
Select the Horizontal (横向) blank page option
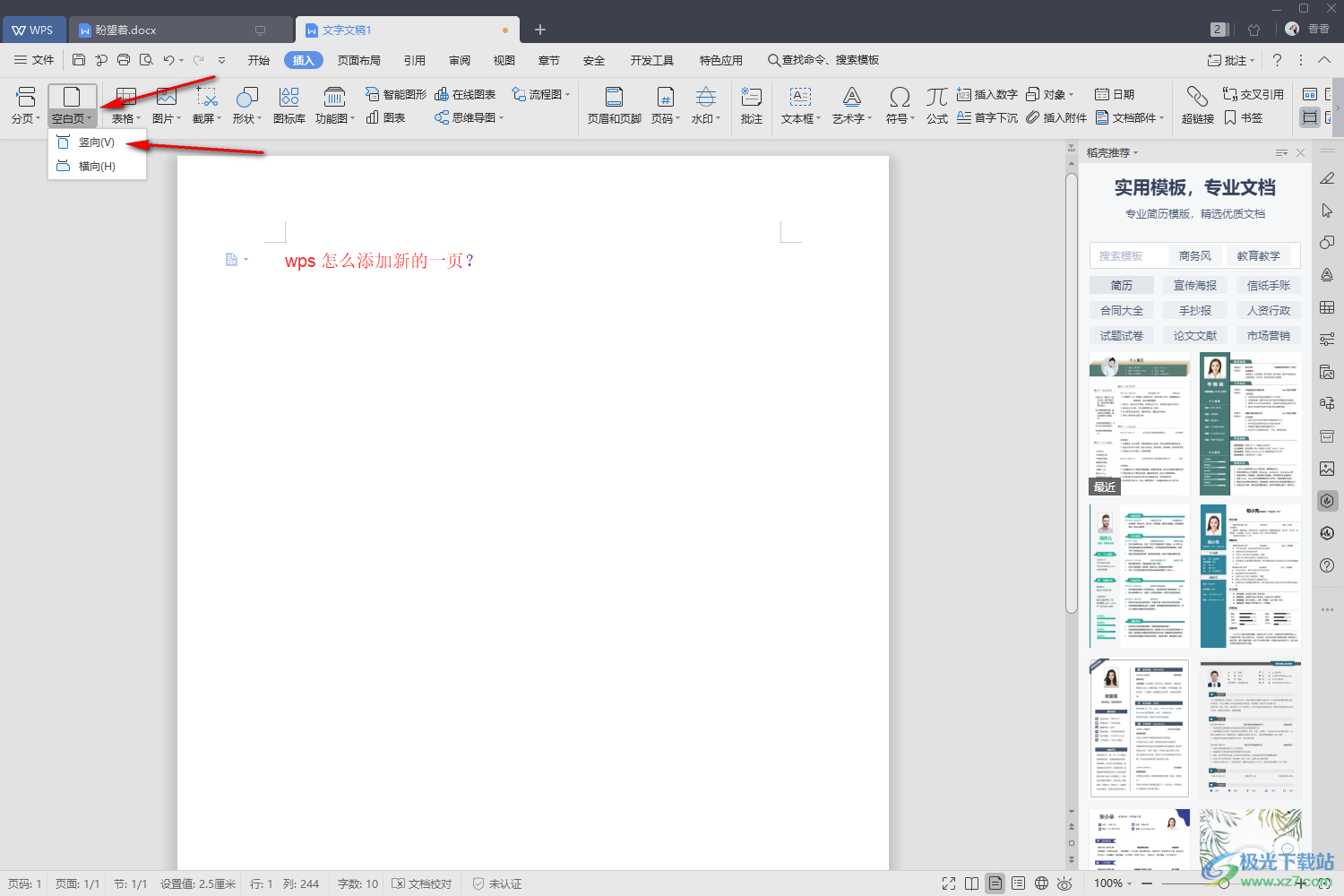[x=97, y=166]
